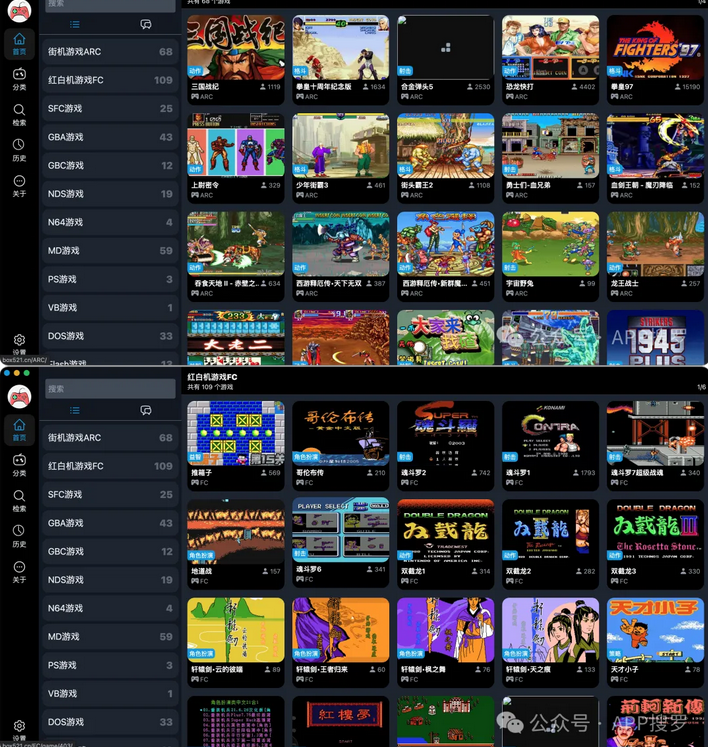Open the 哥伦布传 game card
The image size is (708, 747).
click(x=341, y=445)
